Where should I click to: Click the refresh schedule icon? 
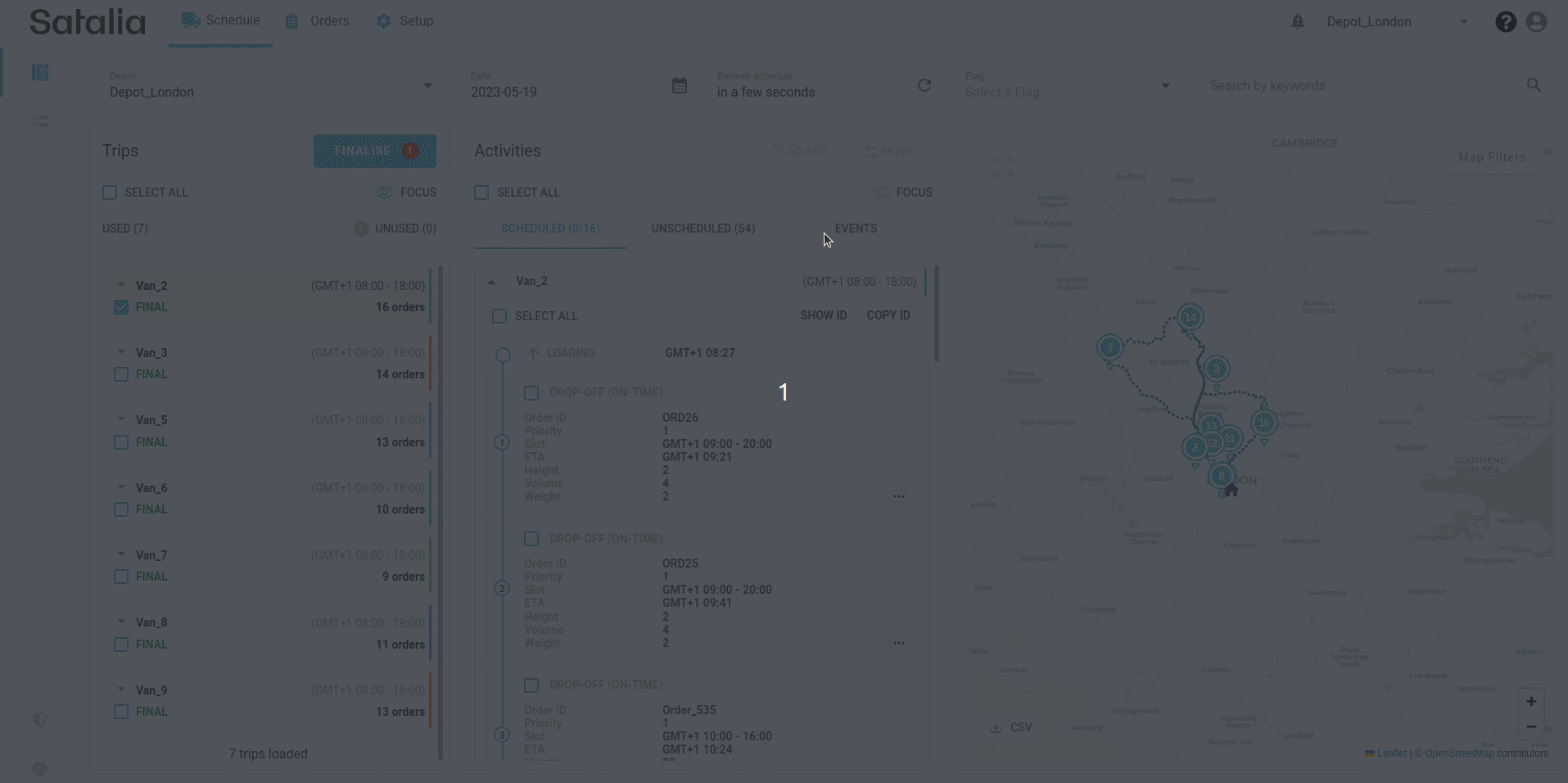tap(924, 86)
